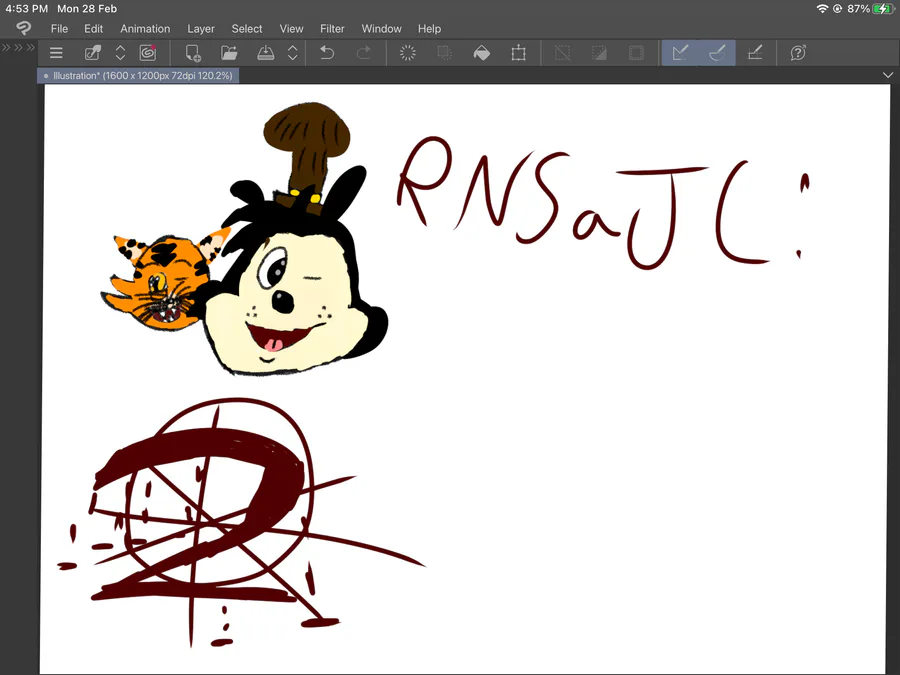Click the Wi-Fi status icon
Screen dimensions: 900x675
pos(822,9)
